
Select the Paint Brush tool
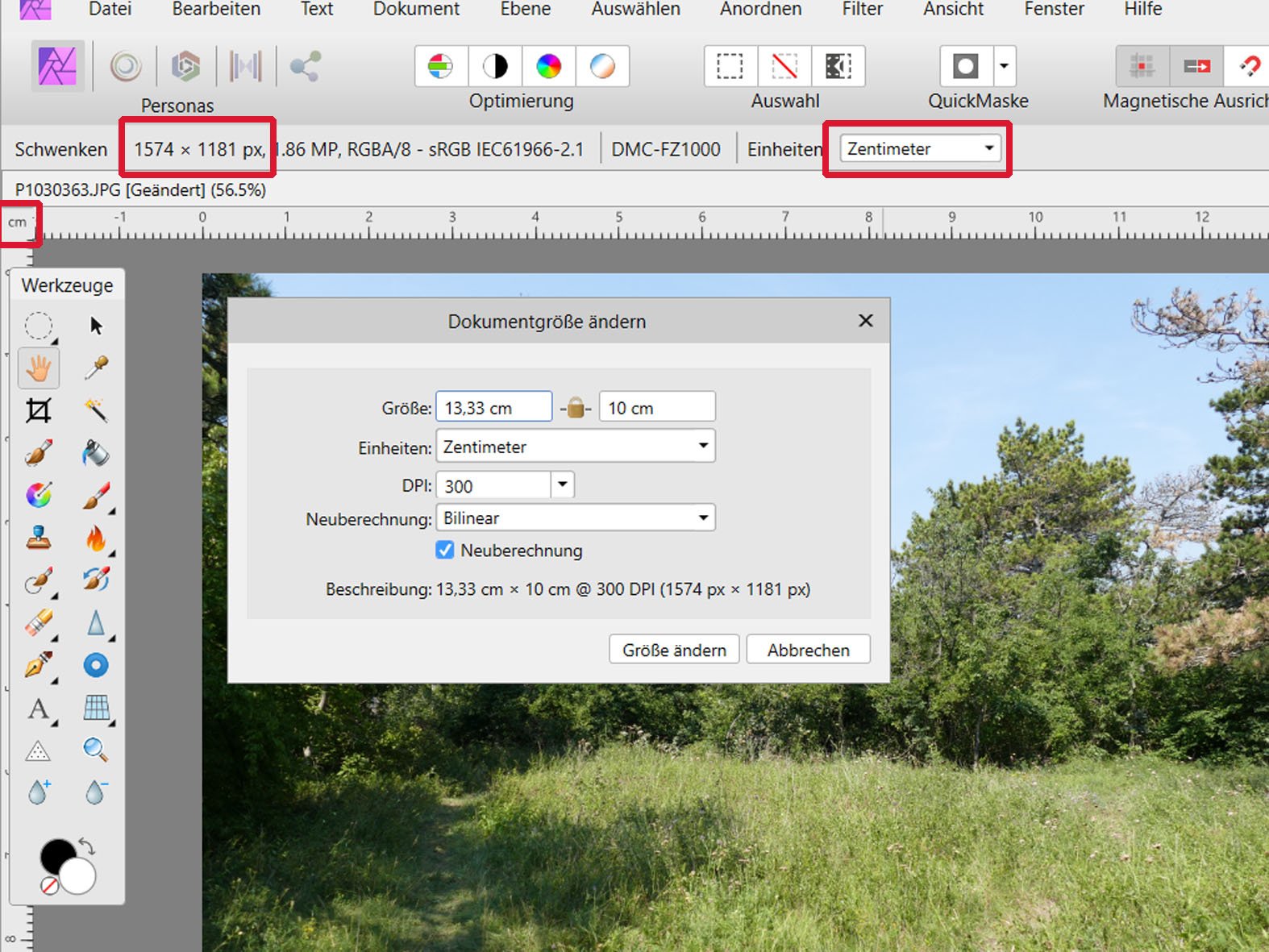coord(39,453)
